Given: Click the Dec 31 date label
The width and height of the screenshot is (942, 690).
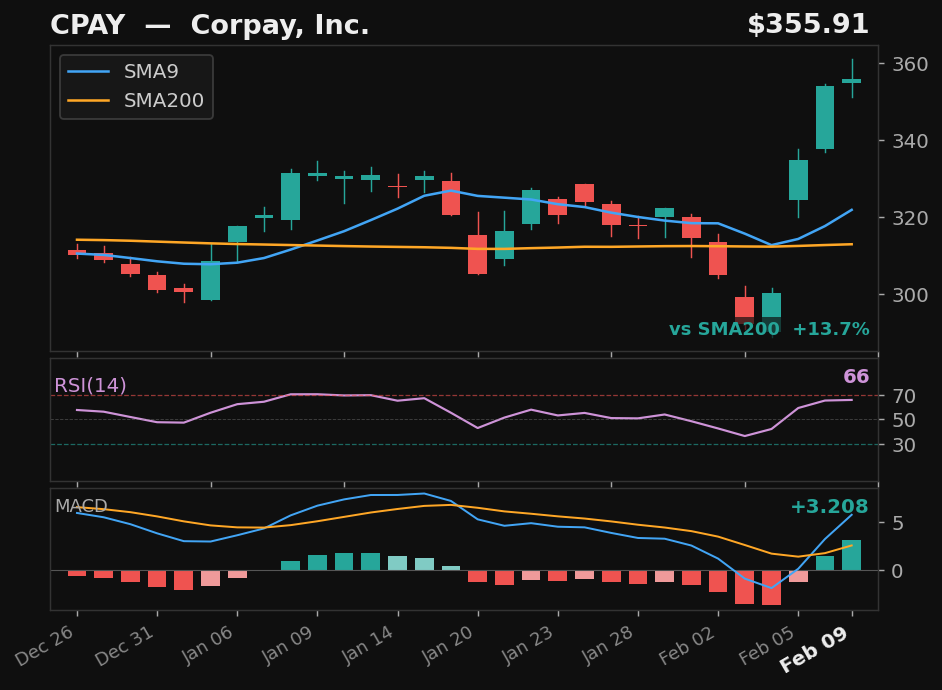Looking at the screenshot, I should coord(125,645).
